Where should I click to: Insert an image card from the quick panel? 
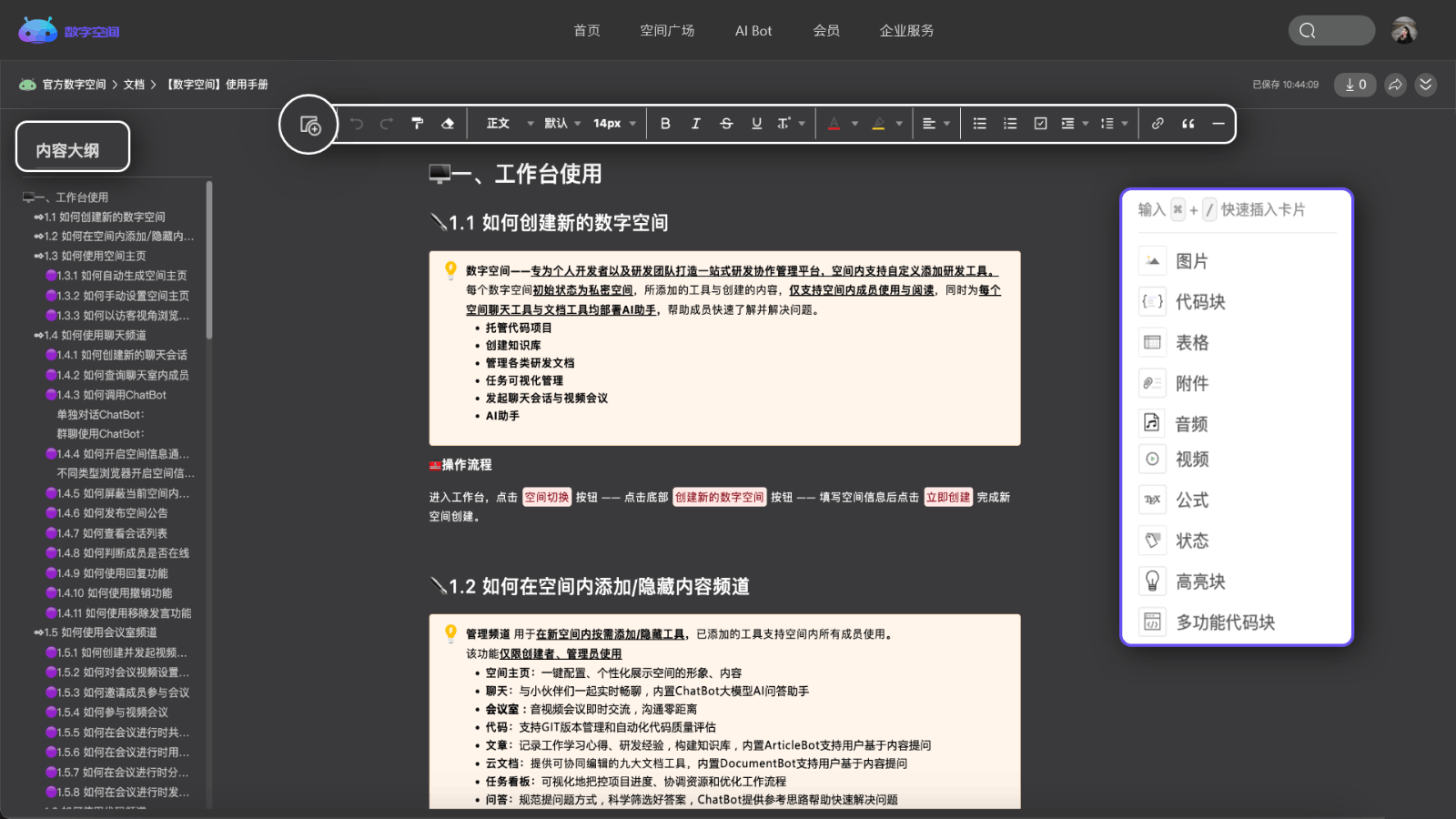point(1192,261)
